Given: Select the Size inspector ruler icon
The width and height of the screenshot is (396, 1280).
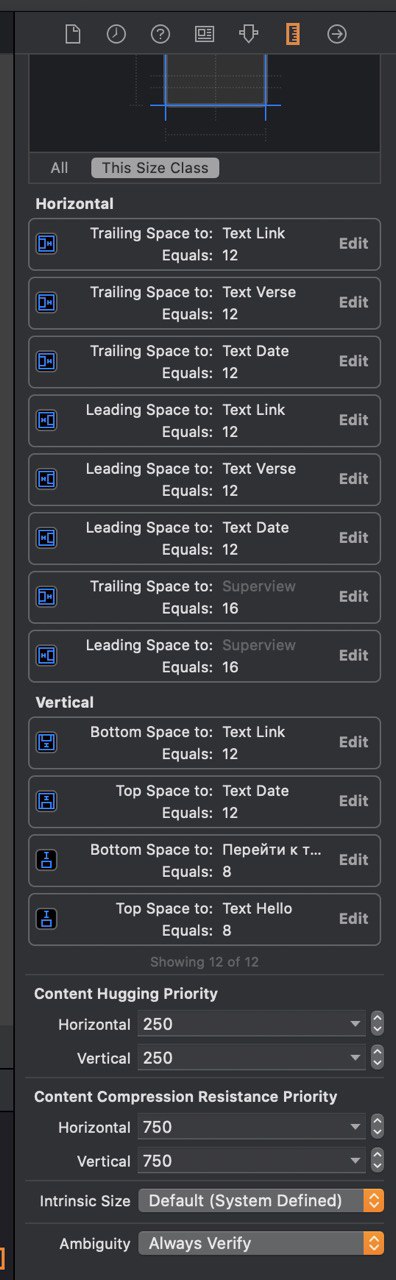Looking at the screenshot, I should [x=293, y=34].
